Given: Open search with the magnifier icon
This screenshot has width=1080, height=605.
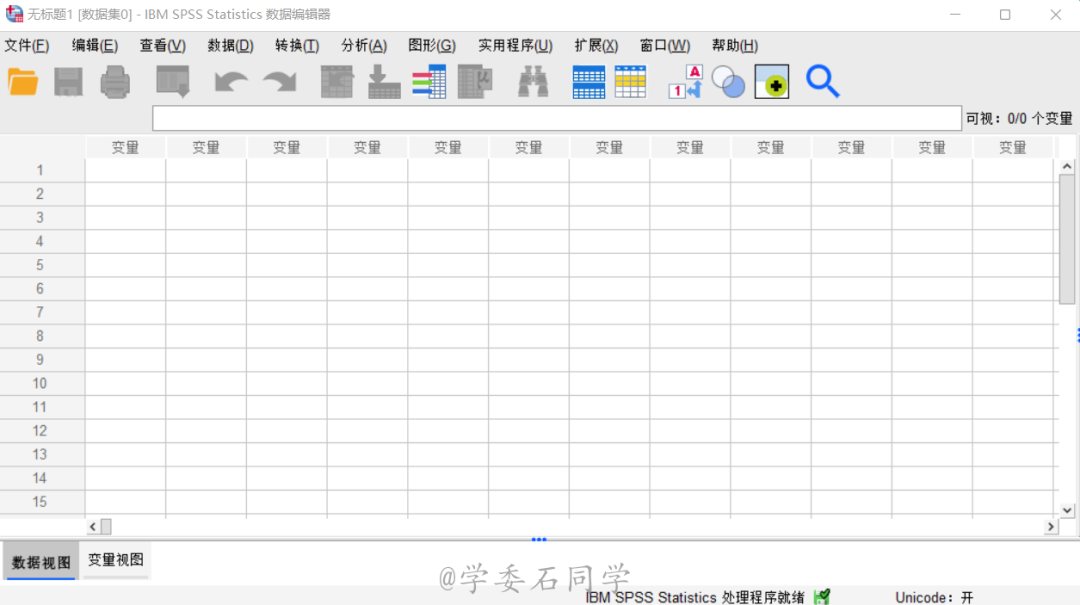Looking at the screenshot, I should [x=823, y=82].
